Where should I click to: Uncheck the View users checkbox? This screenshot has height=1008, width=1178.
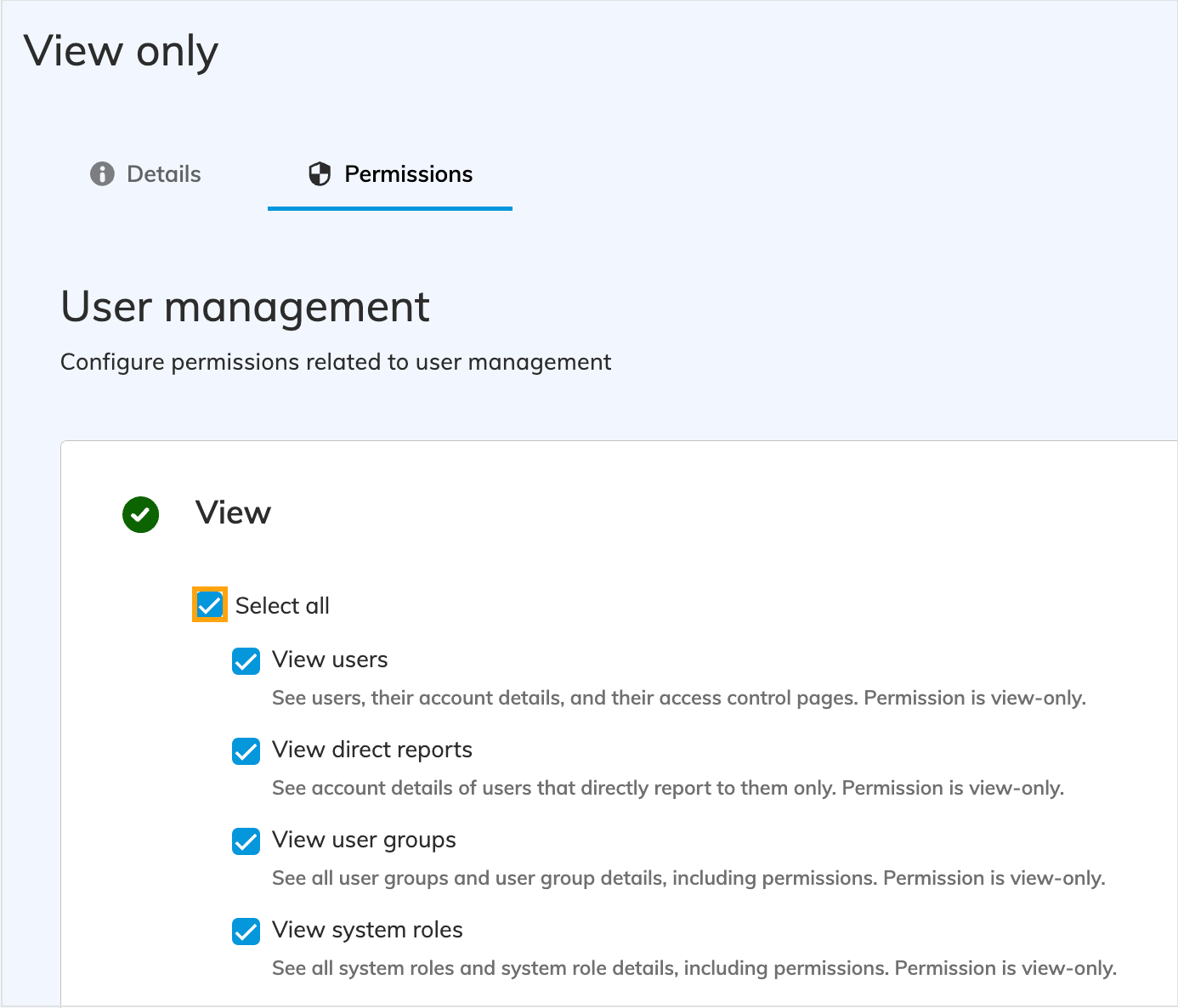(246, 661)
